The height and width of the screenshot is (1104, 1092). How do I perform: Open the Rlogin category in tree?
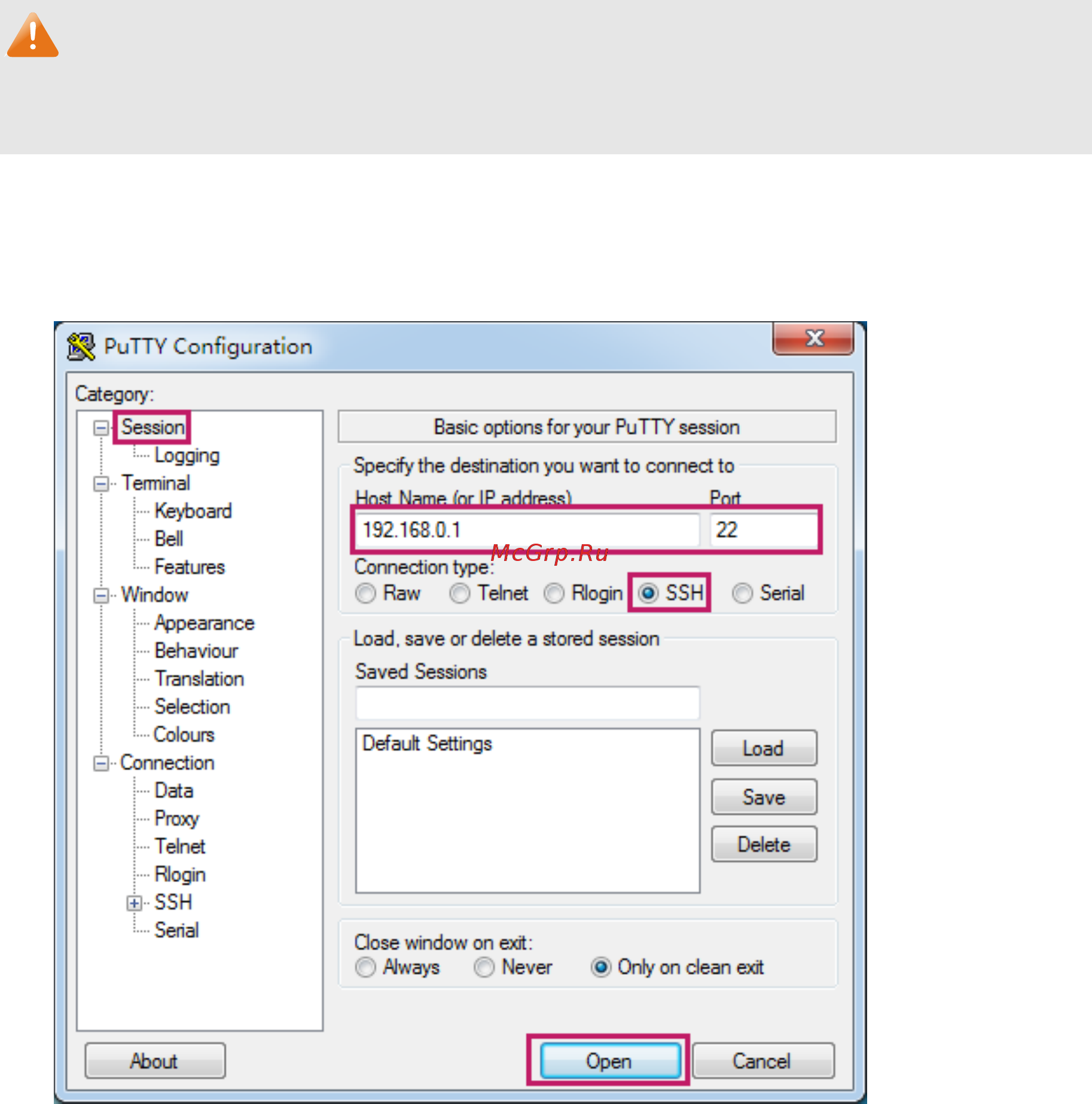180,875
